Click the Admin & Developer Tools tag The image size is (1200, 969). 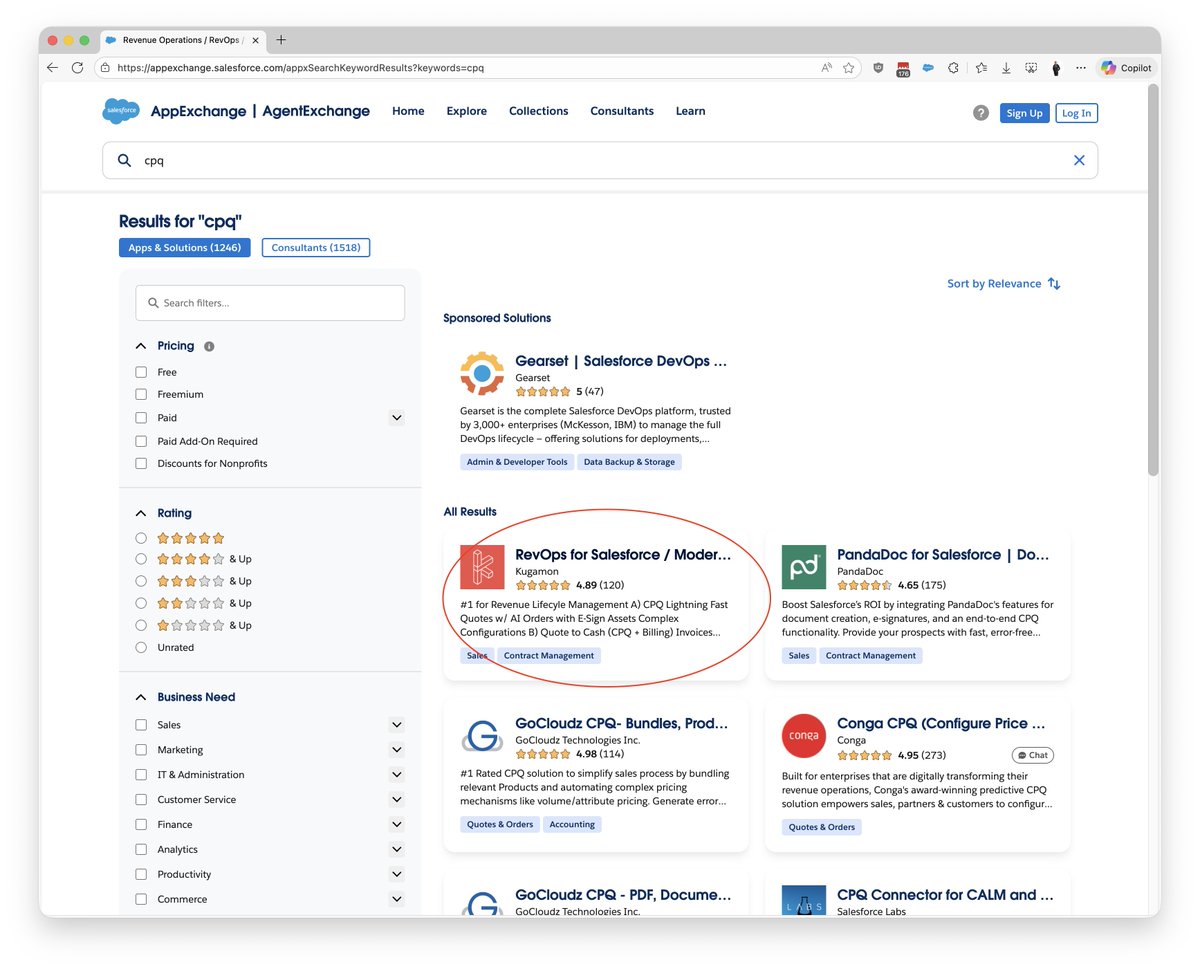point(517,462)
